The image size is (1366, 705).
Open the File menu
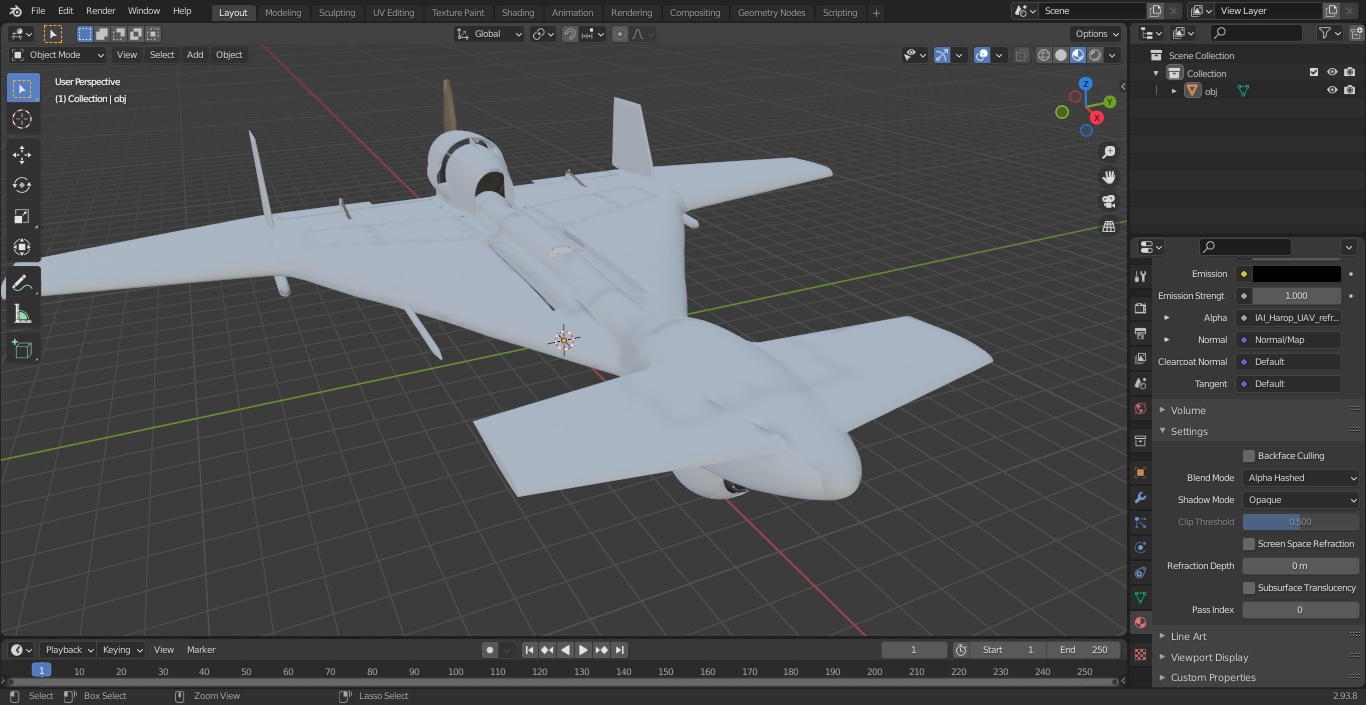[38, 11]
